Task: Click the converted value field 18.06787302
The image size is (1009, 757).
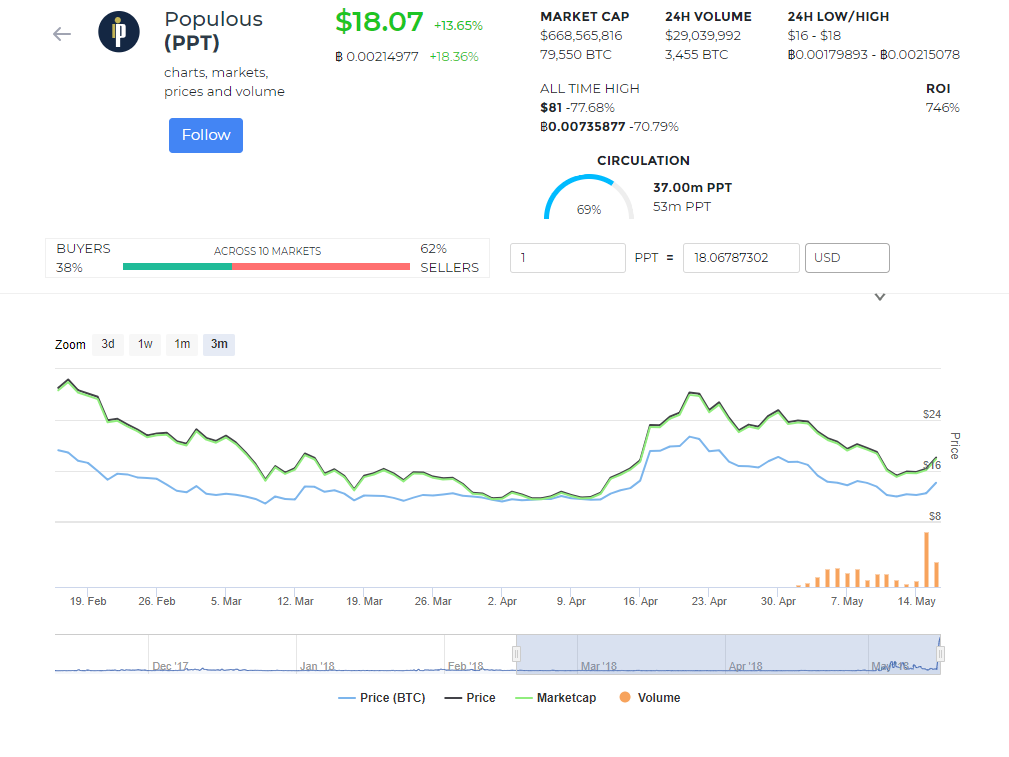Action: click(741, 258)
